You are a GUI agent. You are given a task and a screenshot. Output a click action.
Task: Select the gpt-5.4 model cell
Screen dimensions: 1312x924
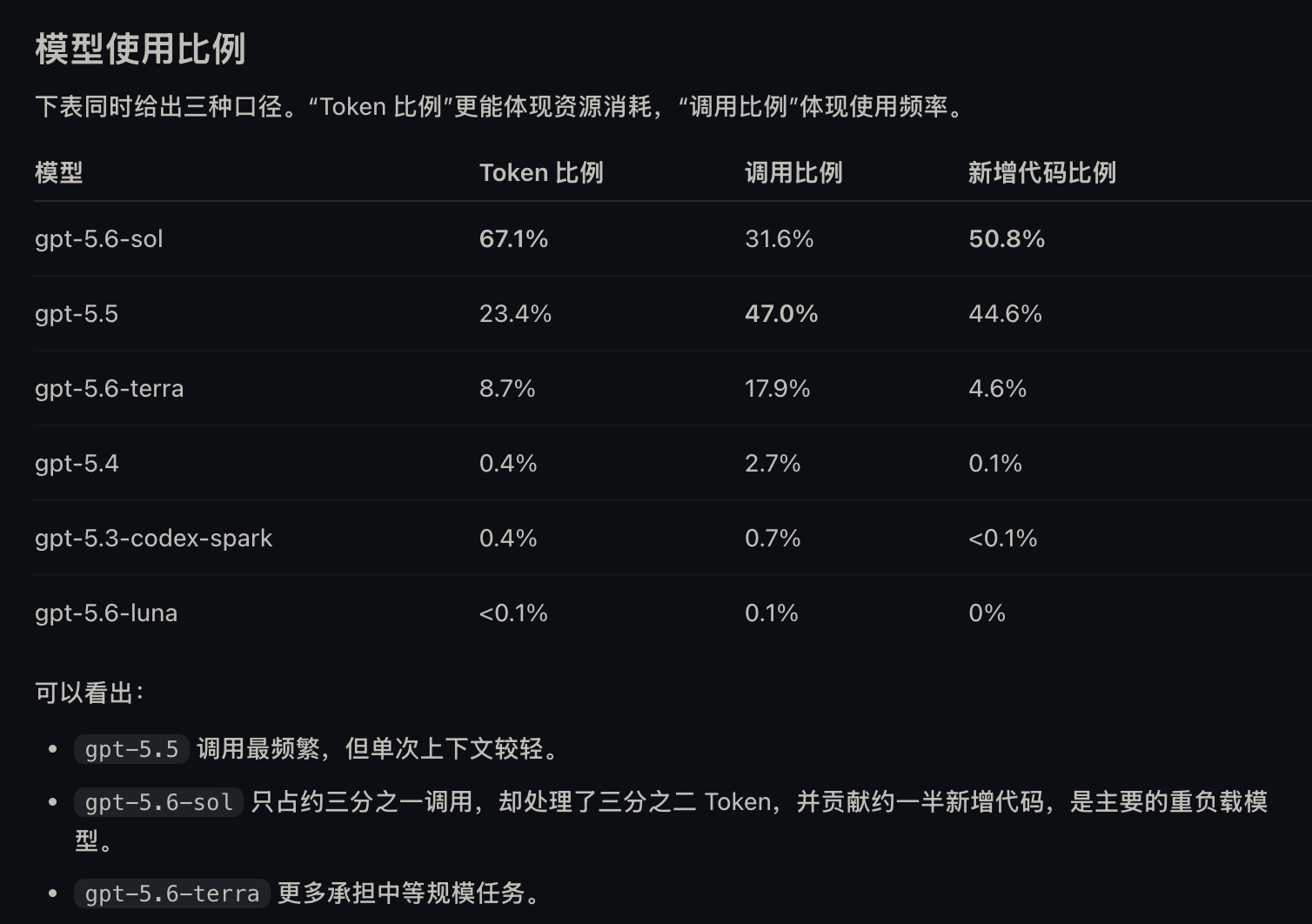77,464
